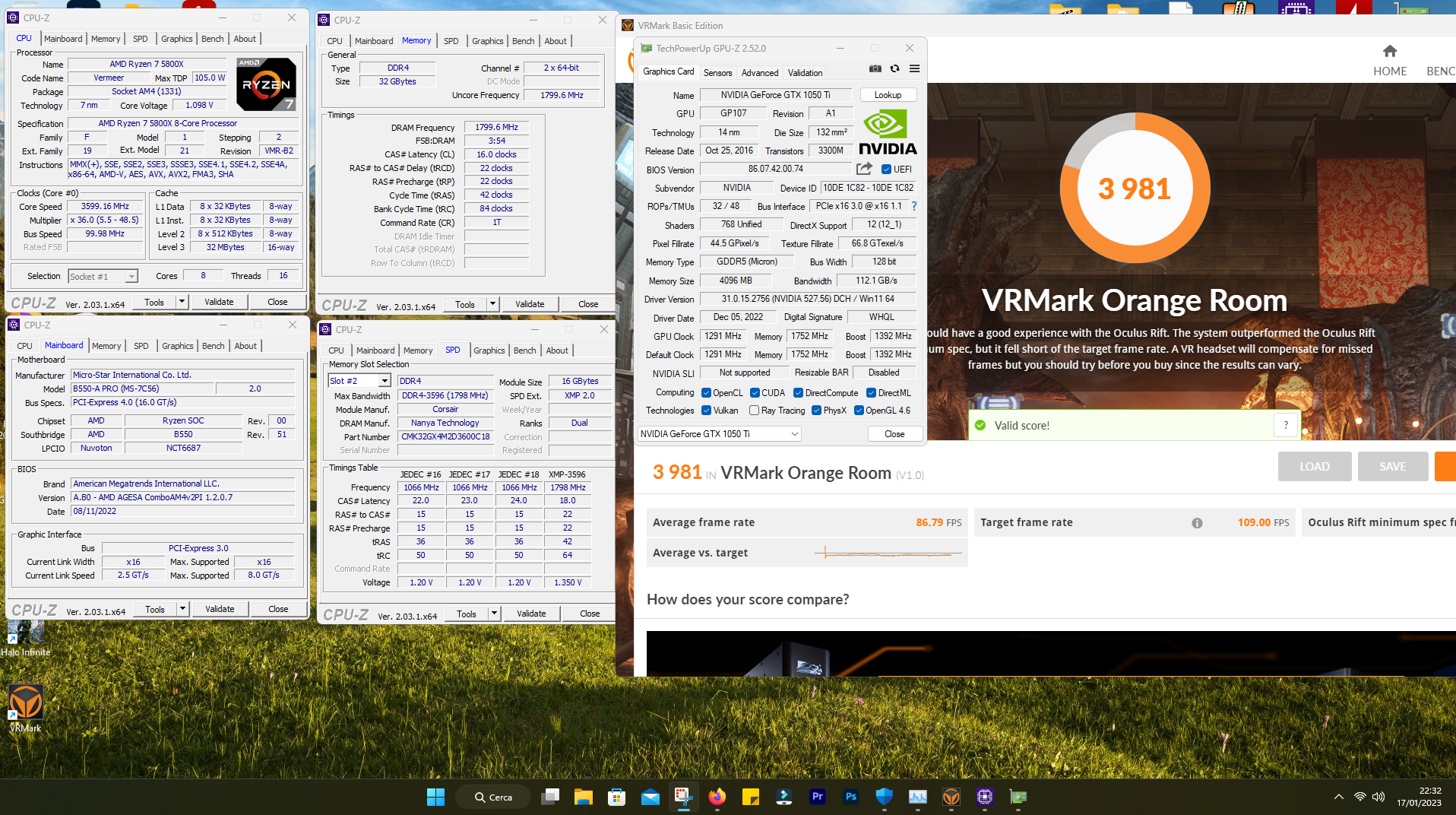
Task: Toggle the DirectML checkbox
Action: coord(871,393)
